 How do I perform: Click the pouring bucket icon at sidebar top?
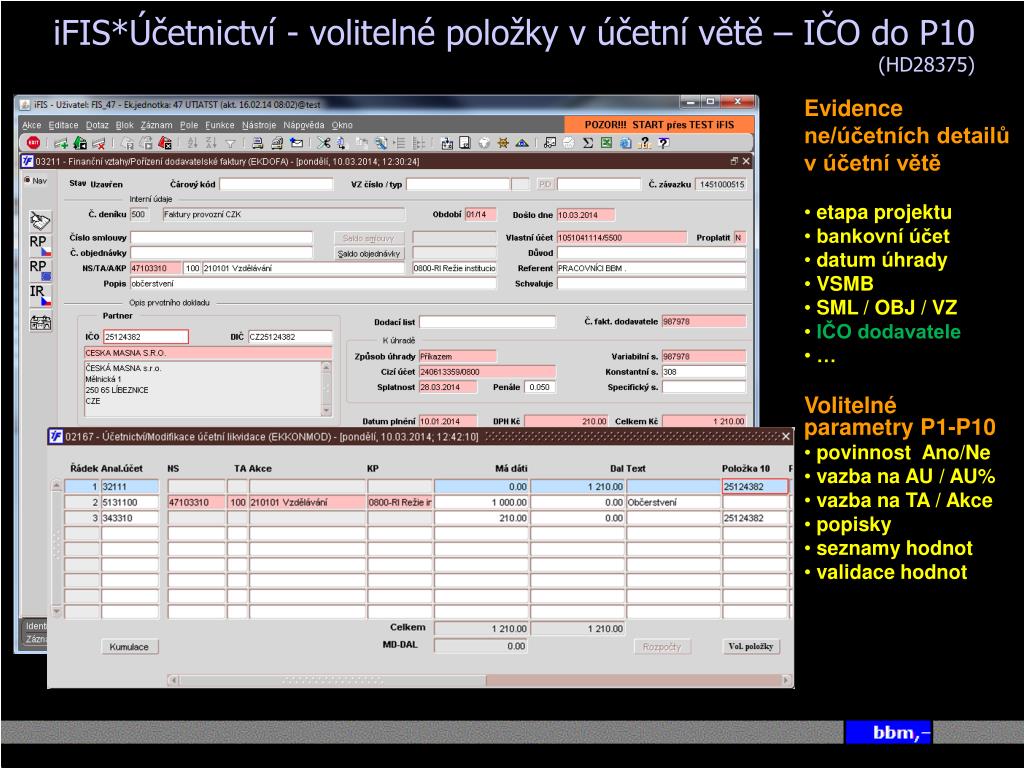40,221
